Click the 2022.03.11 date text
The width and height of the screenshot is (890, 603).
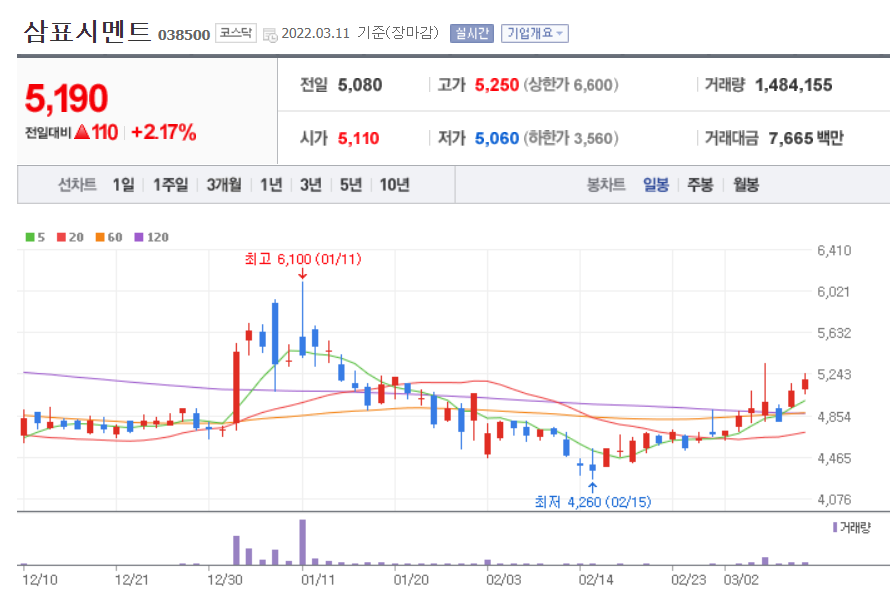(x=316, y=34)
